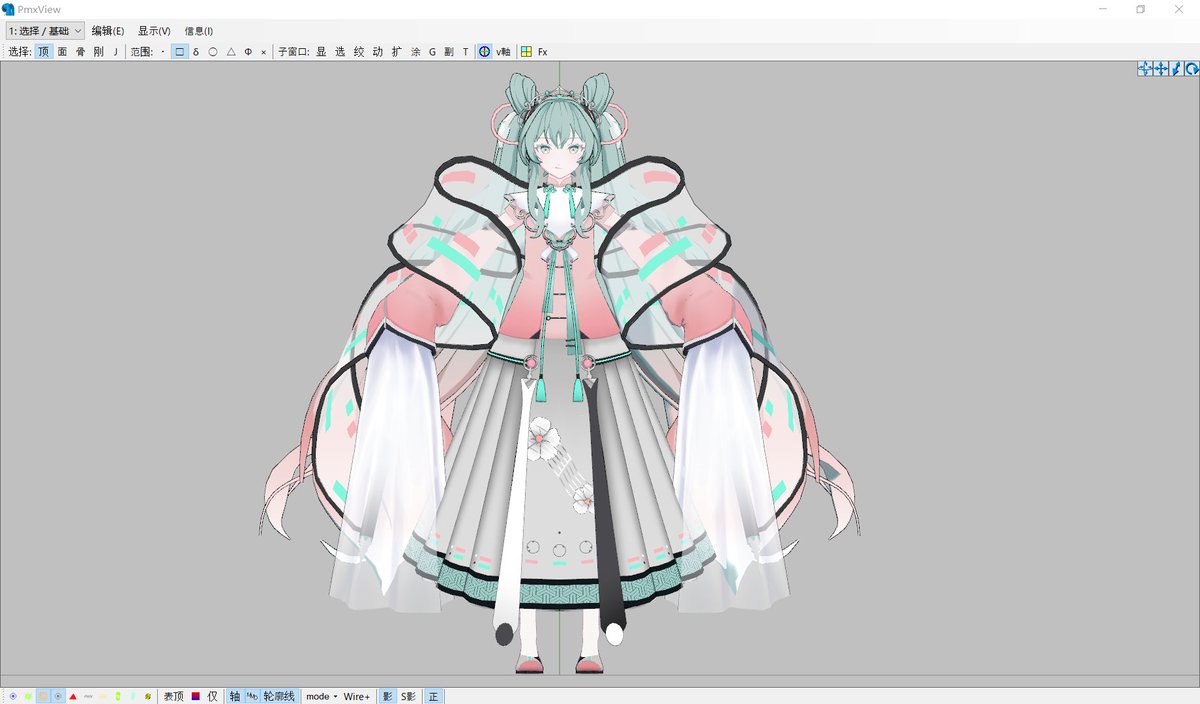
Task: Toggle the green capsule display icon
Action: [118, 696]
